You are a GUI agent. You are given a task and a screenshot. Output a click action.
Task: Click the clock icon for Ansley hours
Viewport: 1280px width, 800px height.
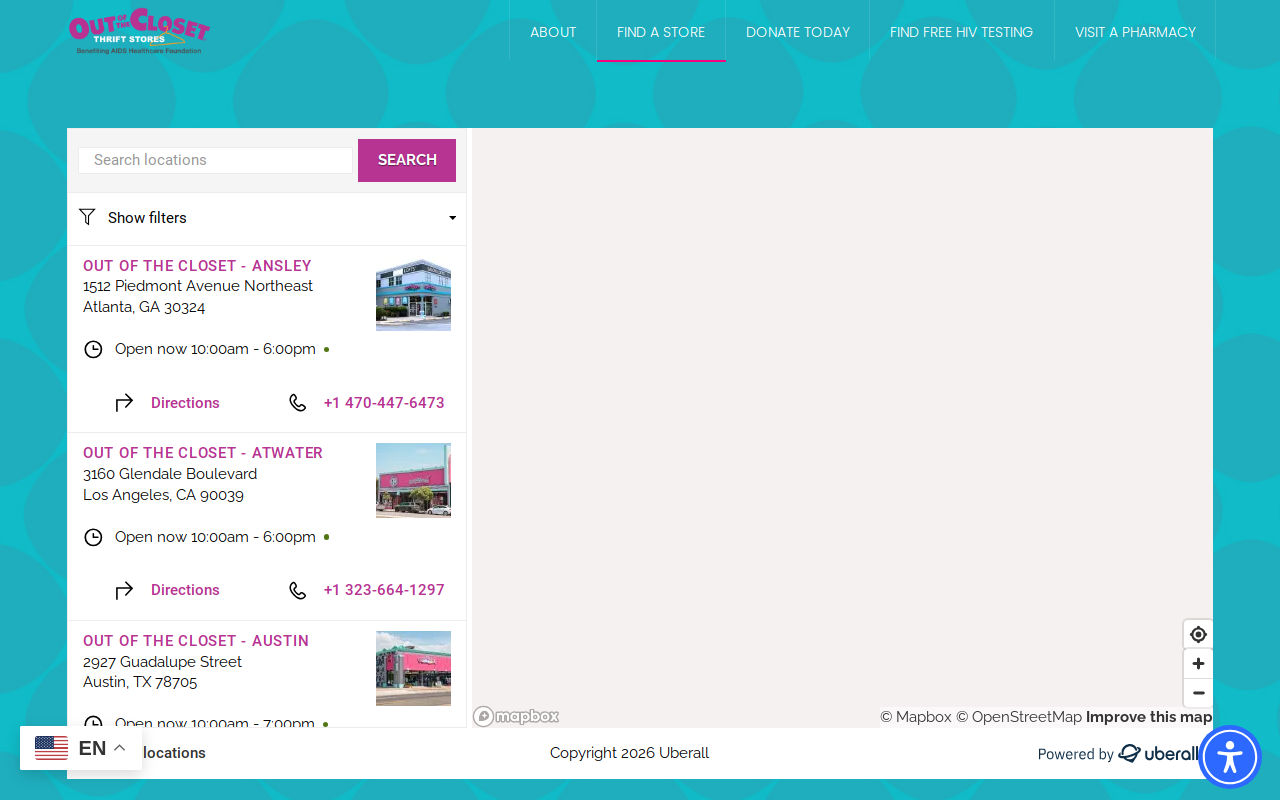coord(93,349)
